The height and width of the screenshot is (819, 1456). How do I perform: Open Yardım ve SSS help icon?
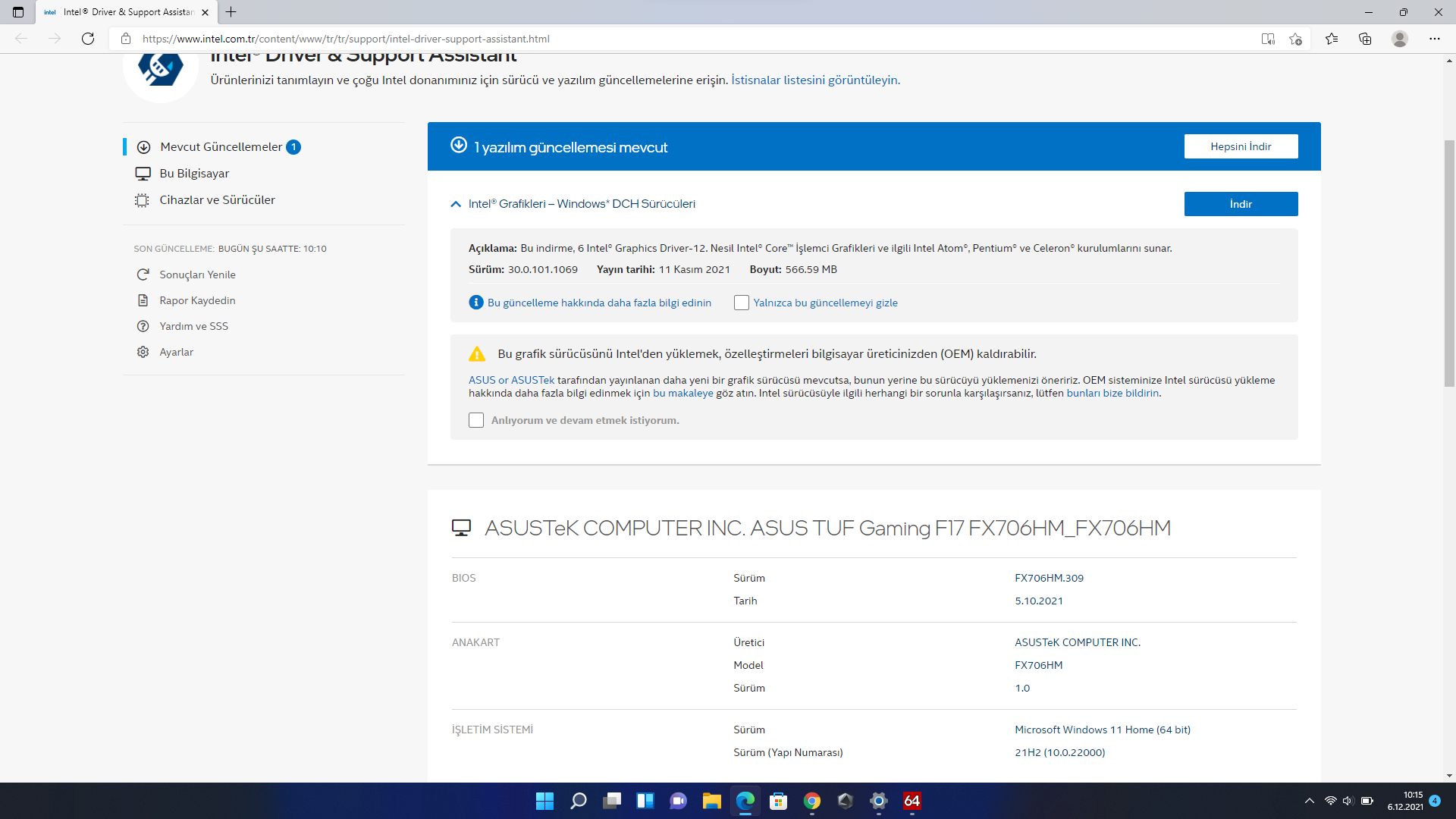click(143, 326)
